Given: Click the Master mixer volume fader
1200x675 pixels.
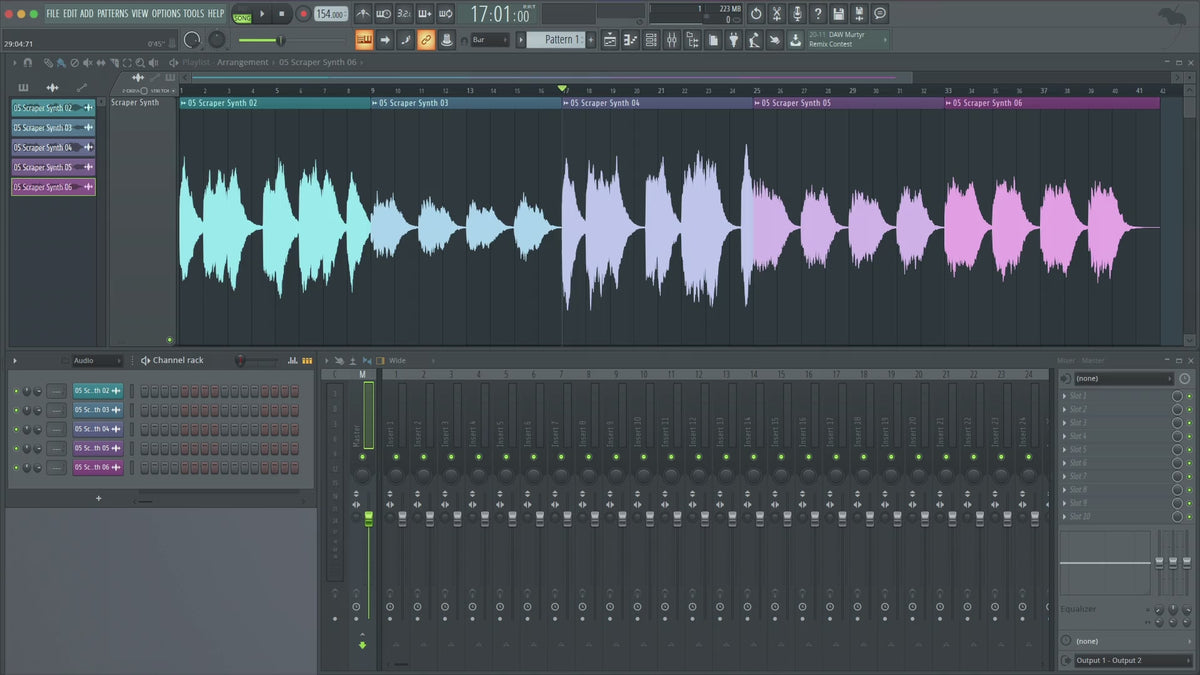Looking at the screenshot, I should 368,517.
